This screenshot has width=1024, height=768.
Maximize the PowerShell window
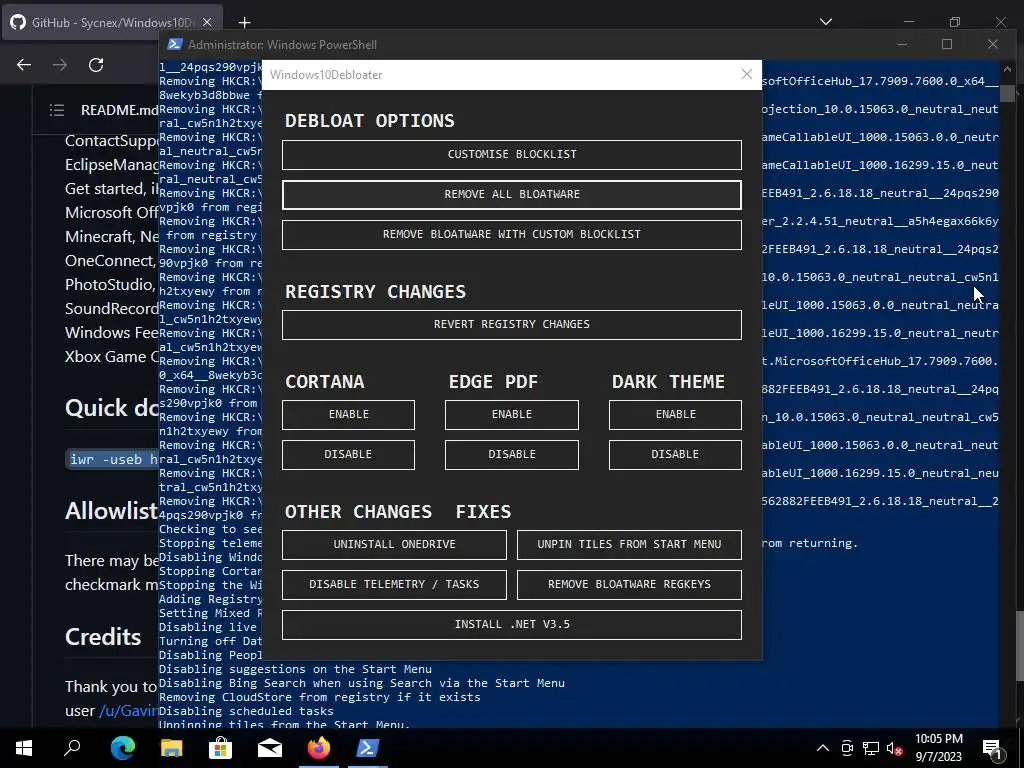coord(947,44)
